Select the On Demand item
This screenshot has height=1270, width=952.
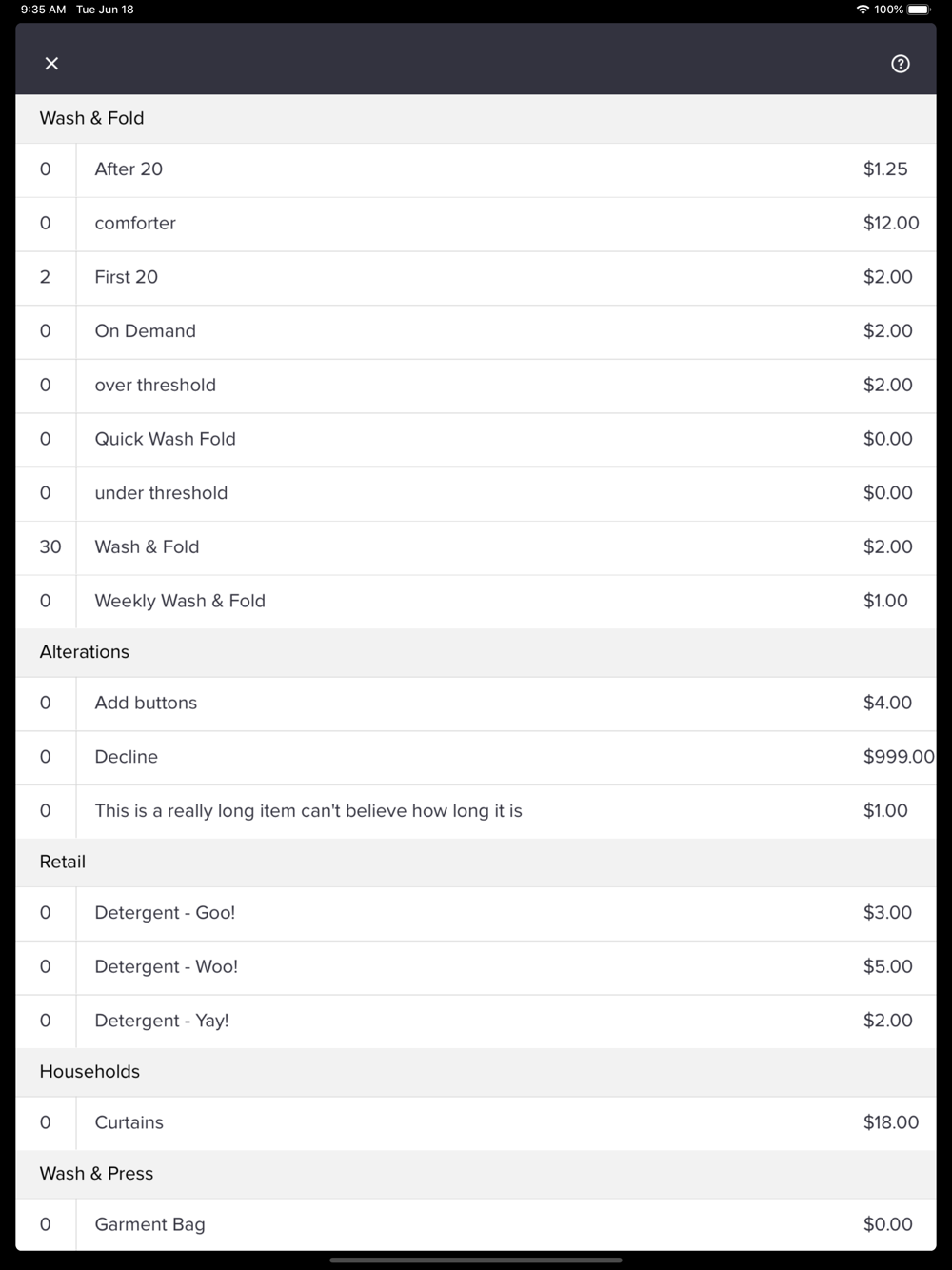click(x=476, y=331)
